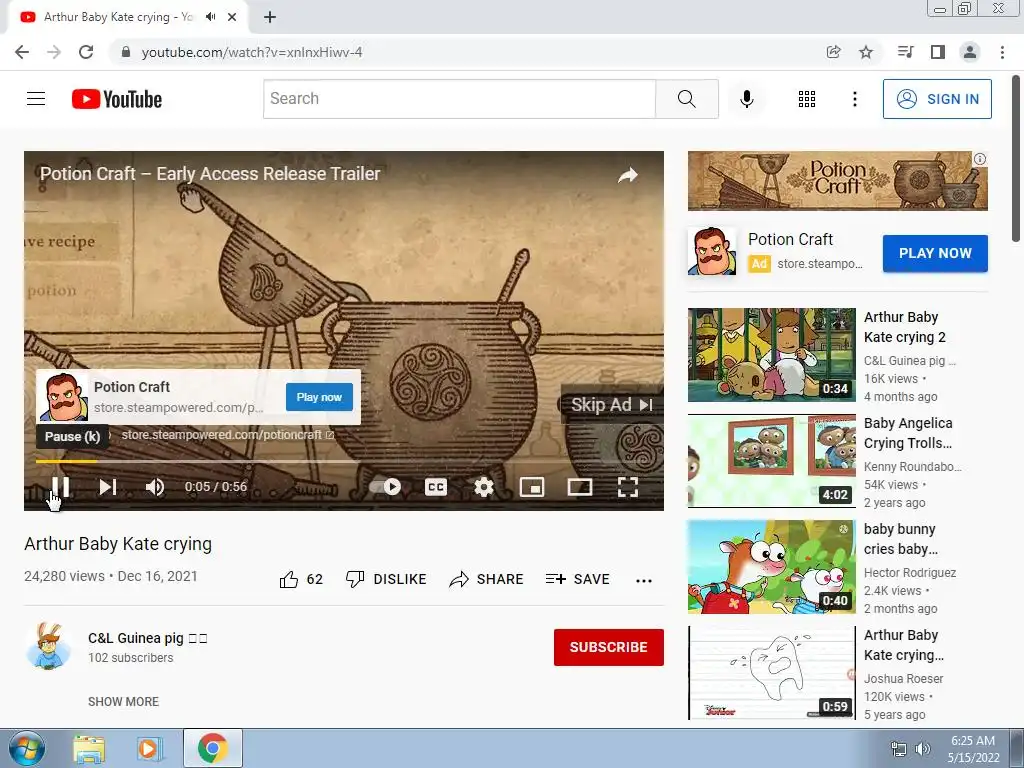The image size is (1024, 768).
Task: Click red SUBSCRIBE button
Action: click(x=609, y=647)
